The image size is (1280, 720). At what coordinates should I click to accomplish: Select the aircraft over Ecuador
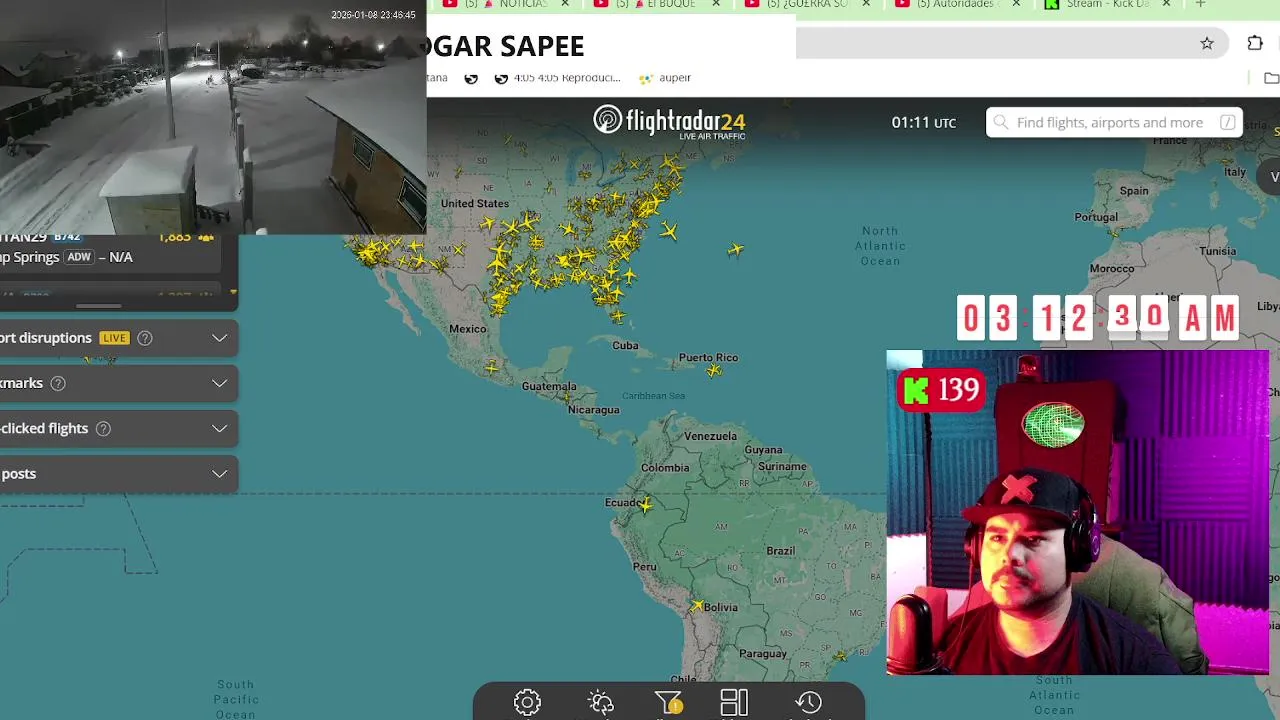645,505
